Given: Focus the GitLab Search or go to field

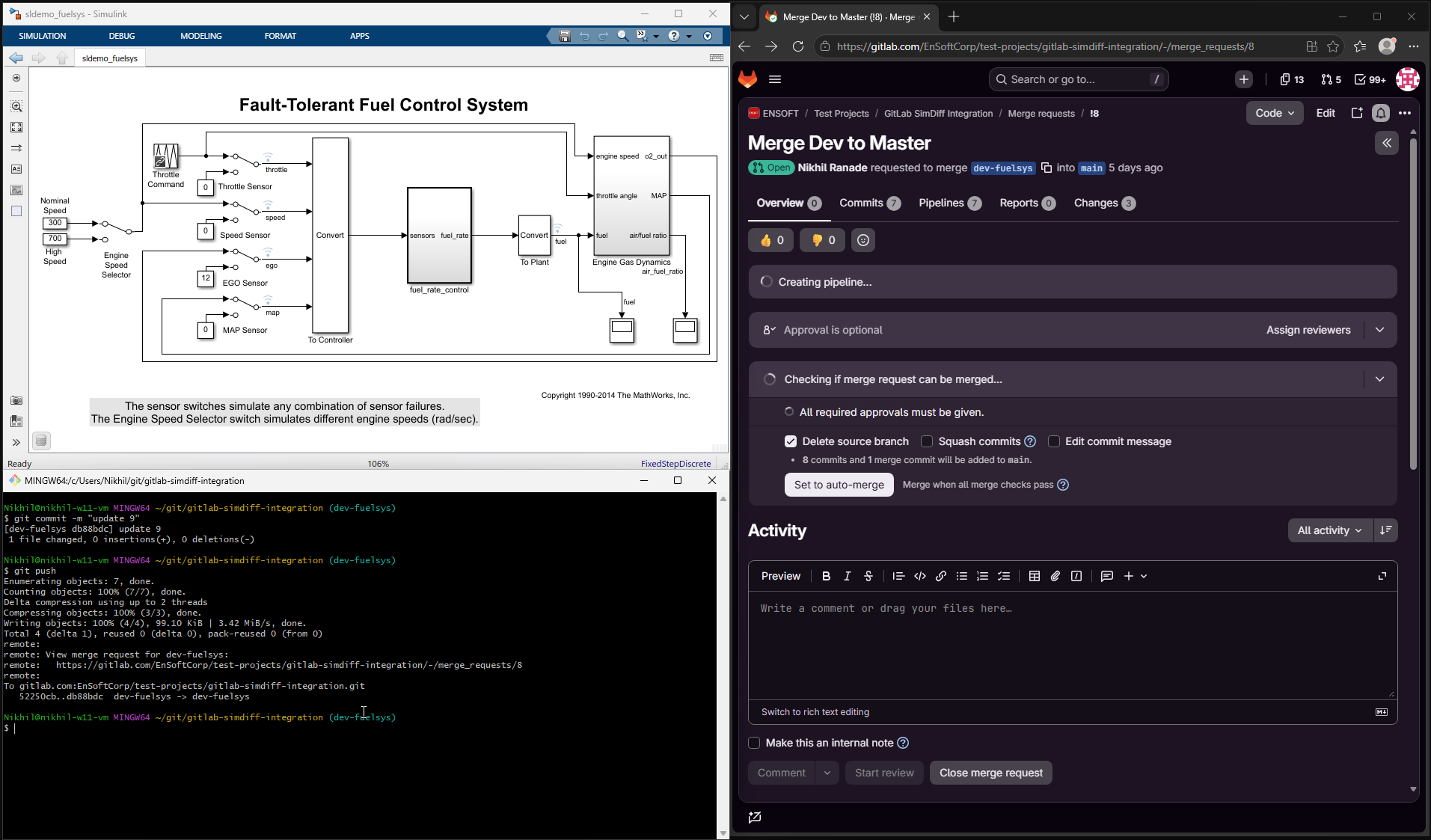Looking at the screenshot, I should tap(1079, 79).
